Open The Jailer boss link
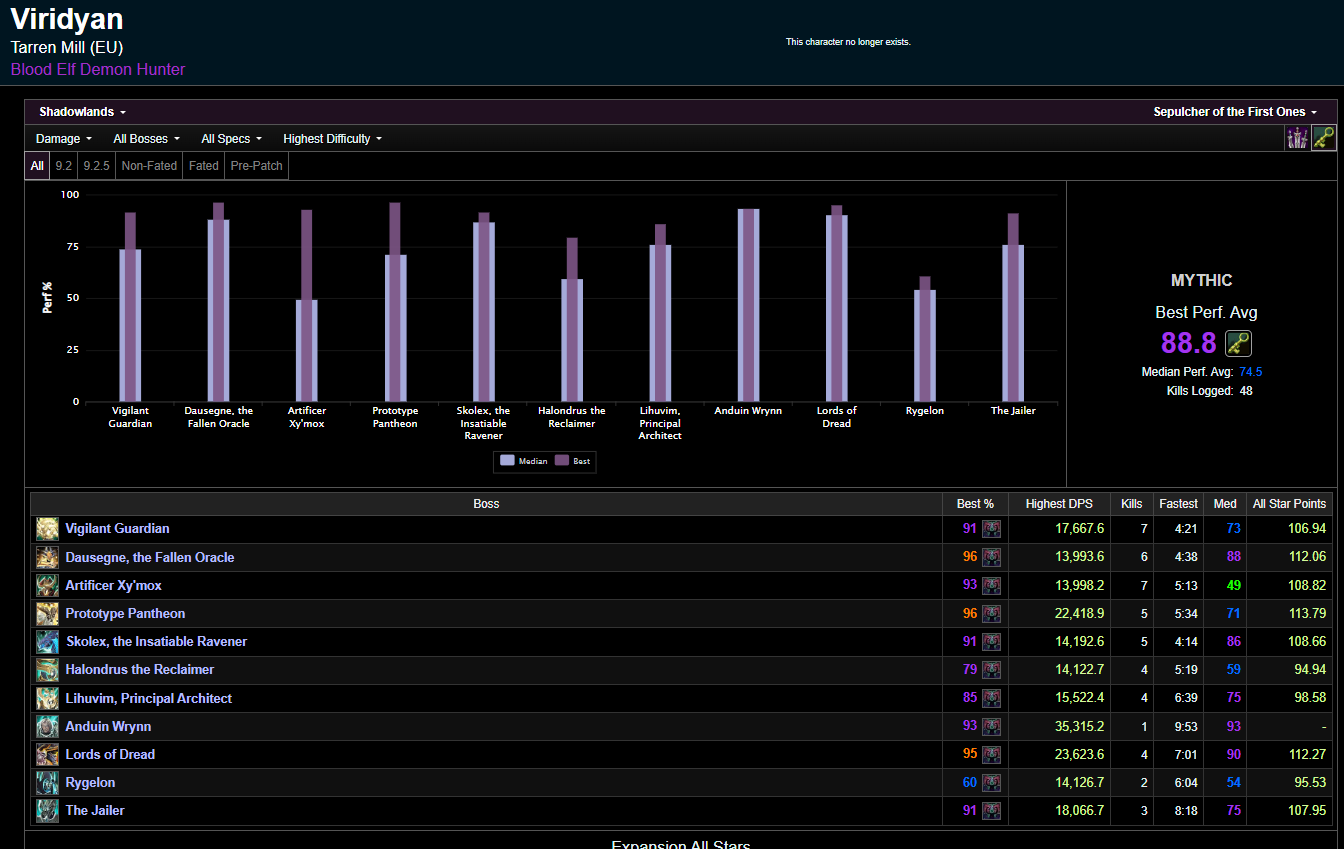This screenshot has width=1344, height=849. point(95,810)
